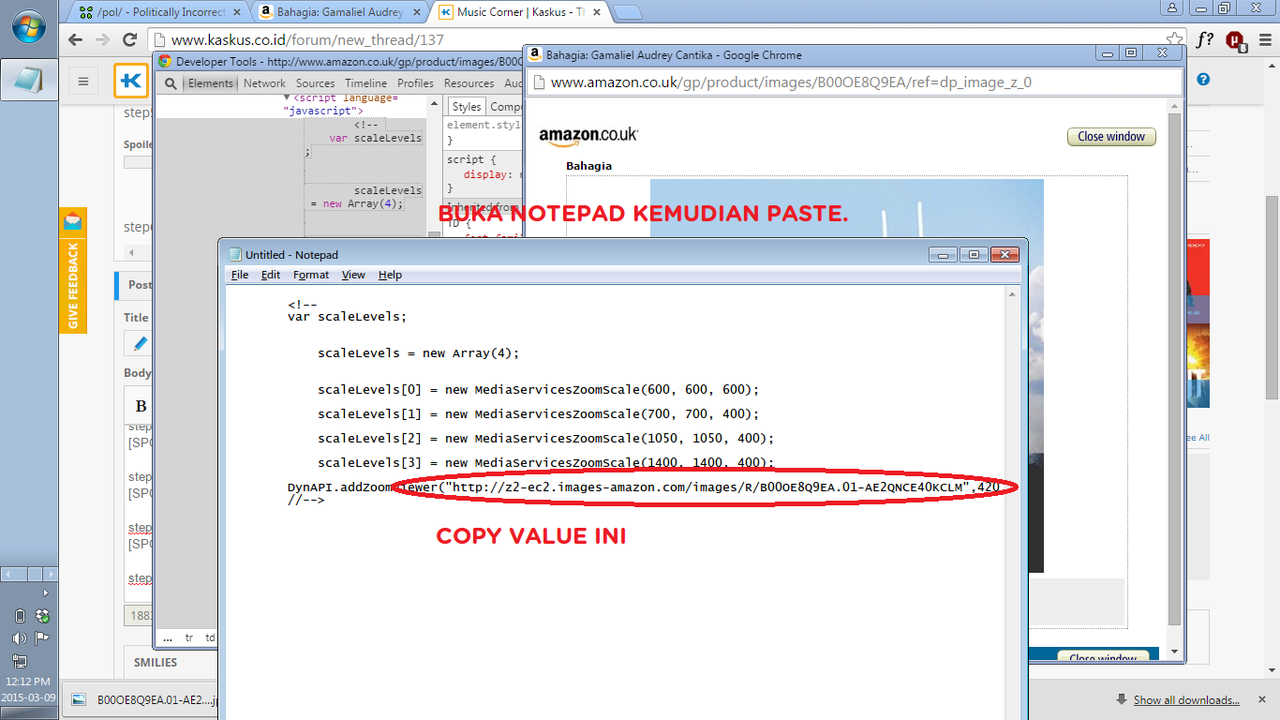Select the Elements tab in Developer Tools
Viewport: 1280px width, 720px height.
211,84
